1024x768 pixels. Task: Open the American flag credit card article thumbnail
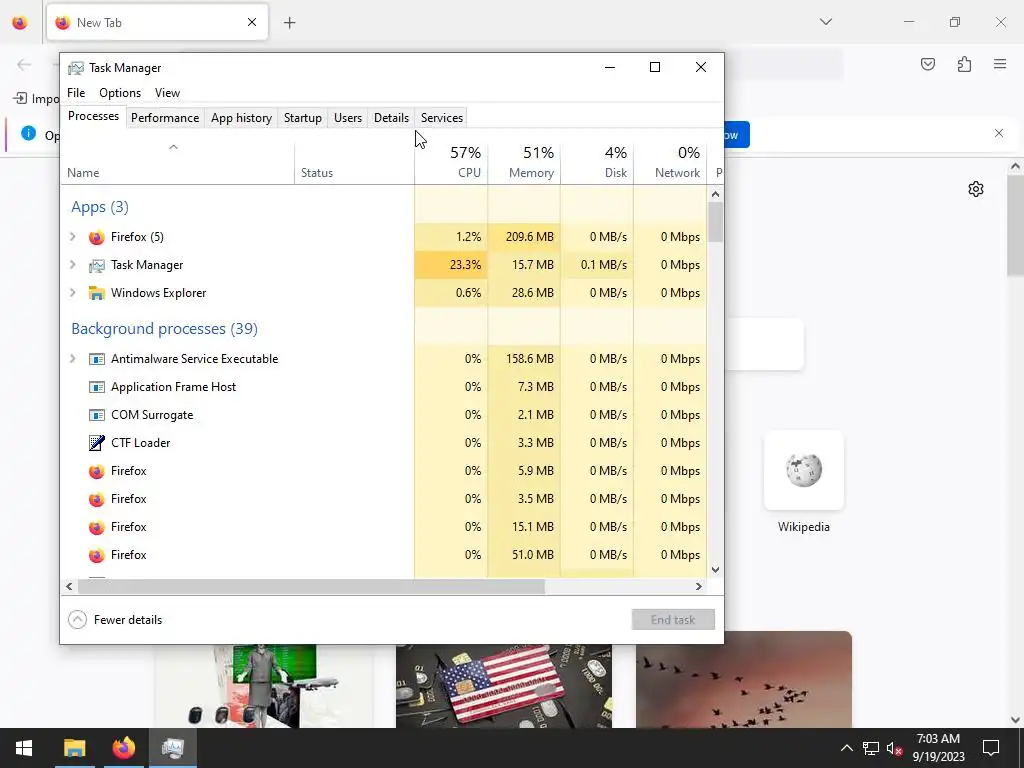coord(504,686)
